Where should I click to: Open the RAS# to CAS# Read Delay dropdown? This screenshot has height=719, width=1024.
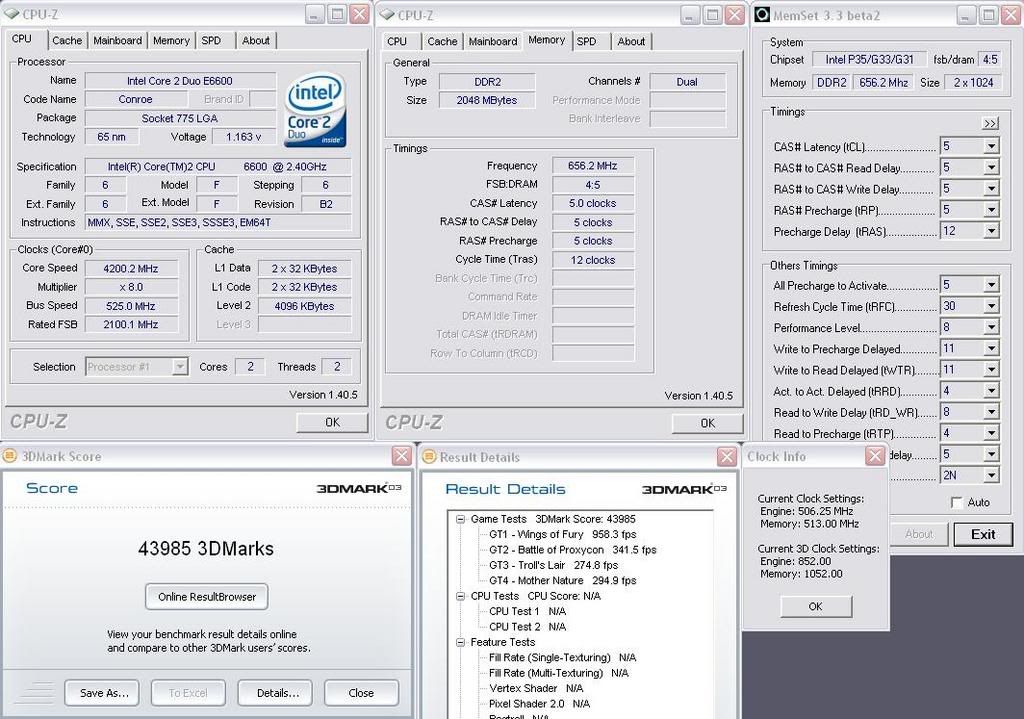pyautogui.click(x=991, y=167)
